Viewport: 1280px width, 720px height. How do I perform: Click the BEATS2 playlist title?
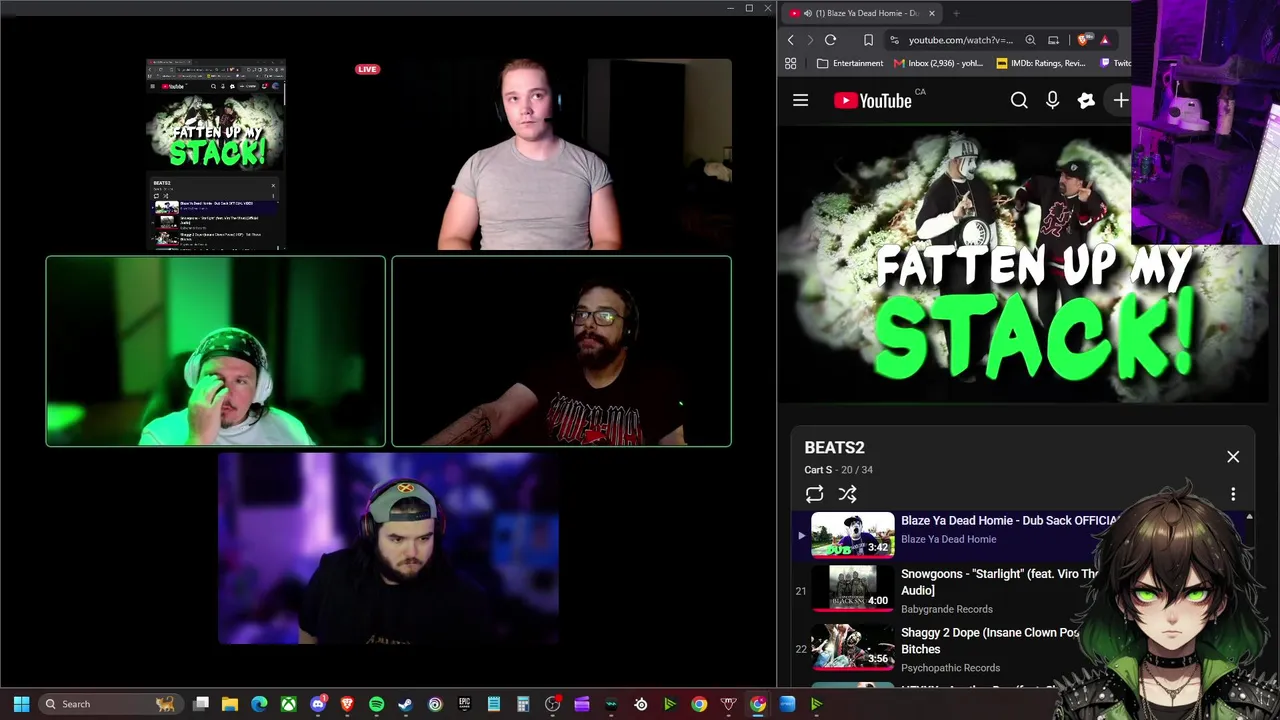pyautogui.click(x=834, y=448)
